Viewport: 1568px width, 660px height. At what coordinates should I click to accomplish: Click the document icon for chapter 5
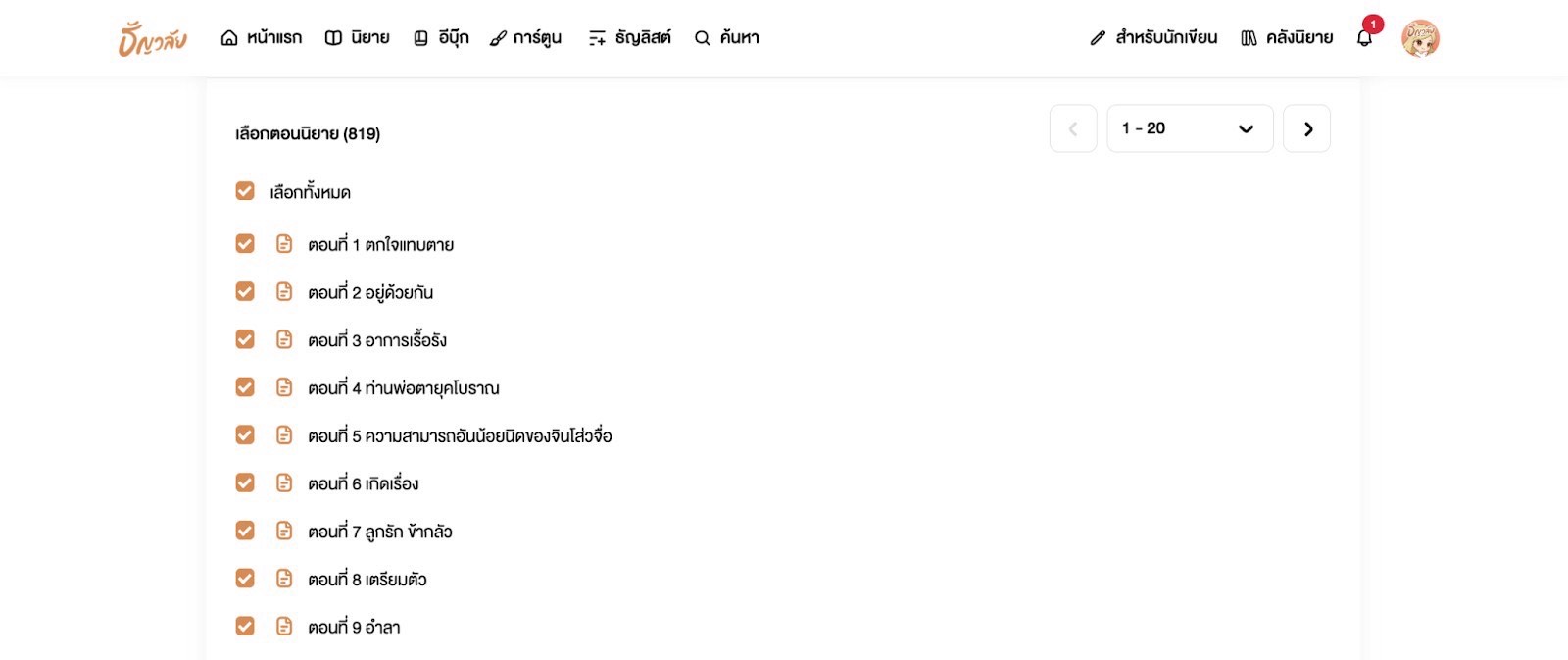[x=284, y=435]
